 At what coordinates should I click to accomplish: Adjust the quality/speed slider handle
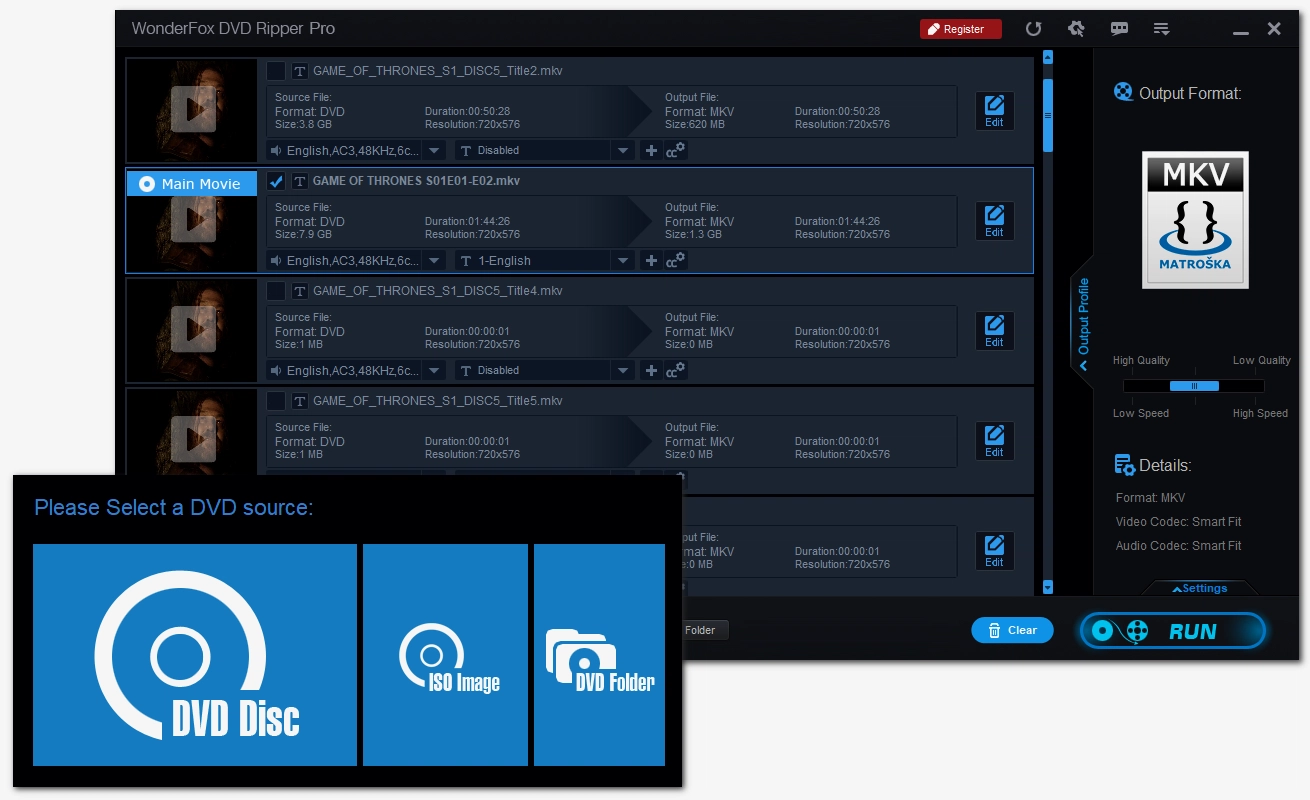[x=1194, y=386]
